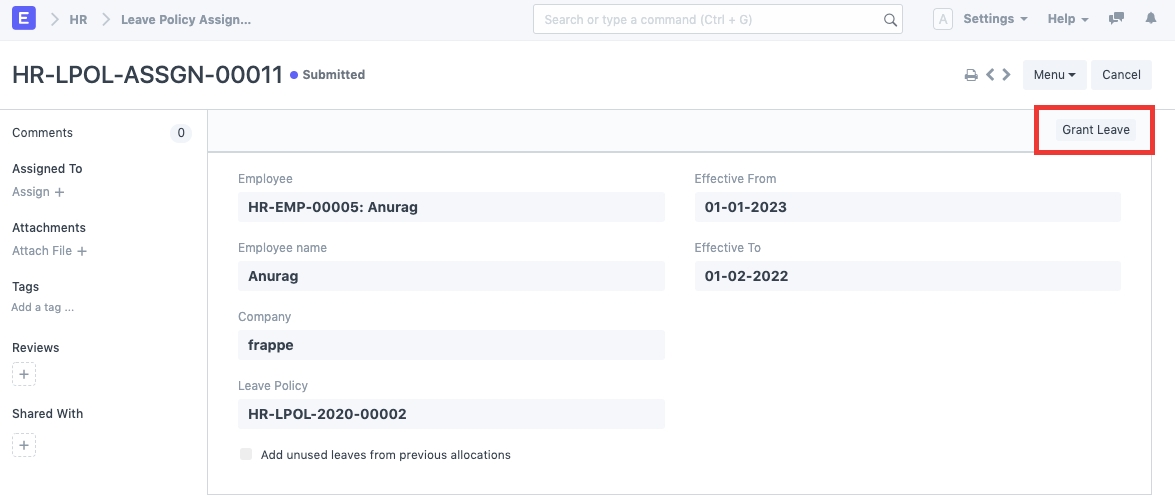Add a review with plus box

pyautogui.click(x=24, y=374)
